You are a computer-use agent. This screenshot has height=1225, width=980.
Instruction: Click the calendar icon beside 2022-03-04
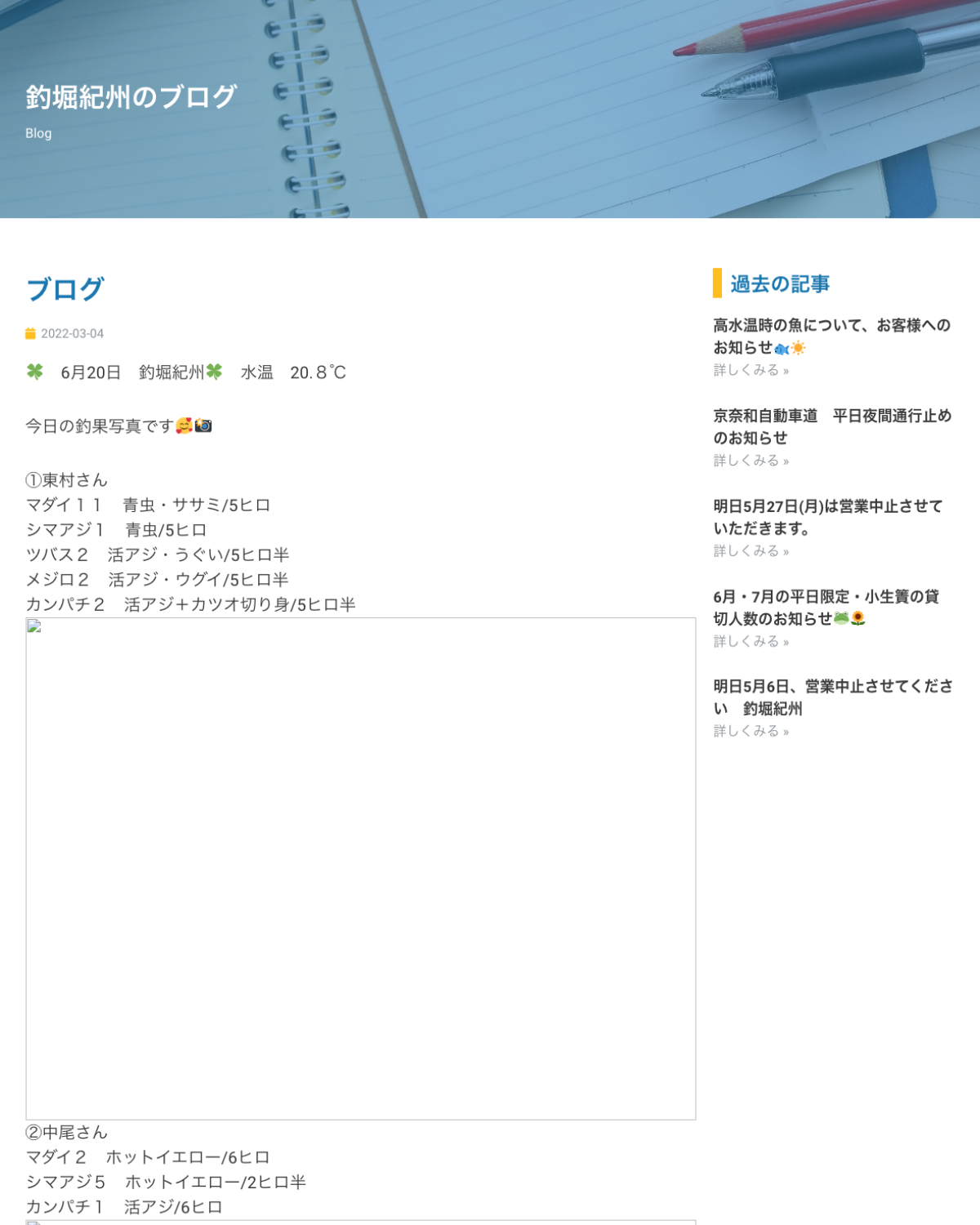[x=30, y=333]
